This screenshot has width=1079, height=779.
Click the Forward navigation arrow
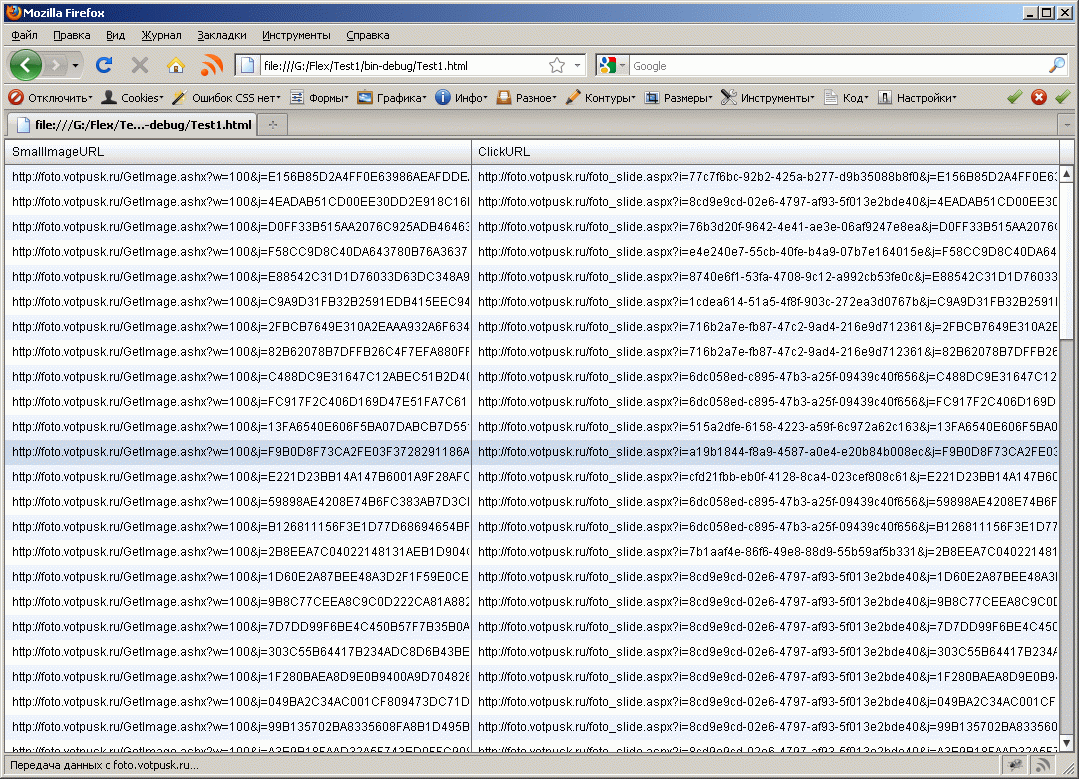point(56,66)
